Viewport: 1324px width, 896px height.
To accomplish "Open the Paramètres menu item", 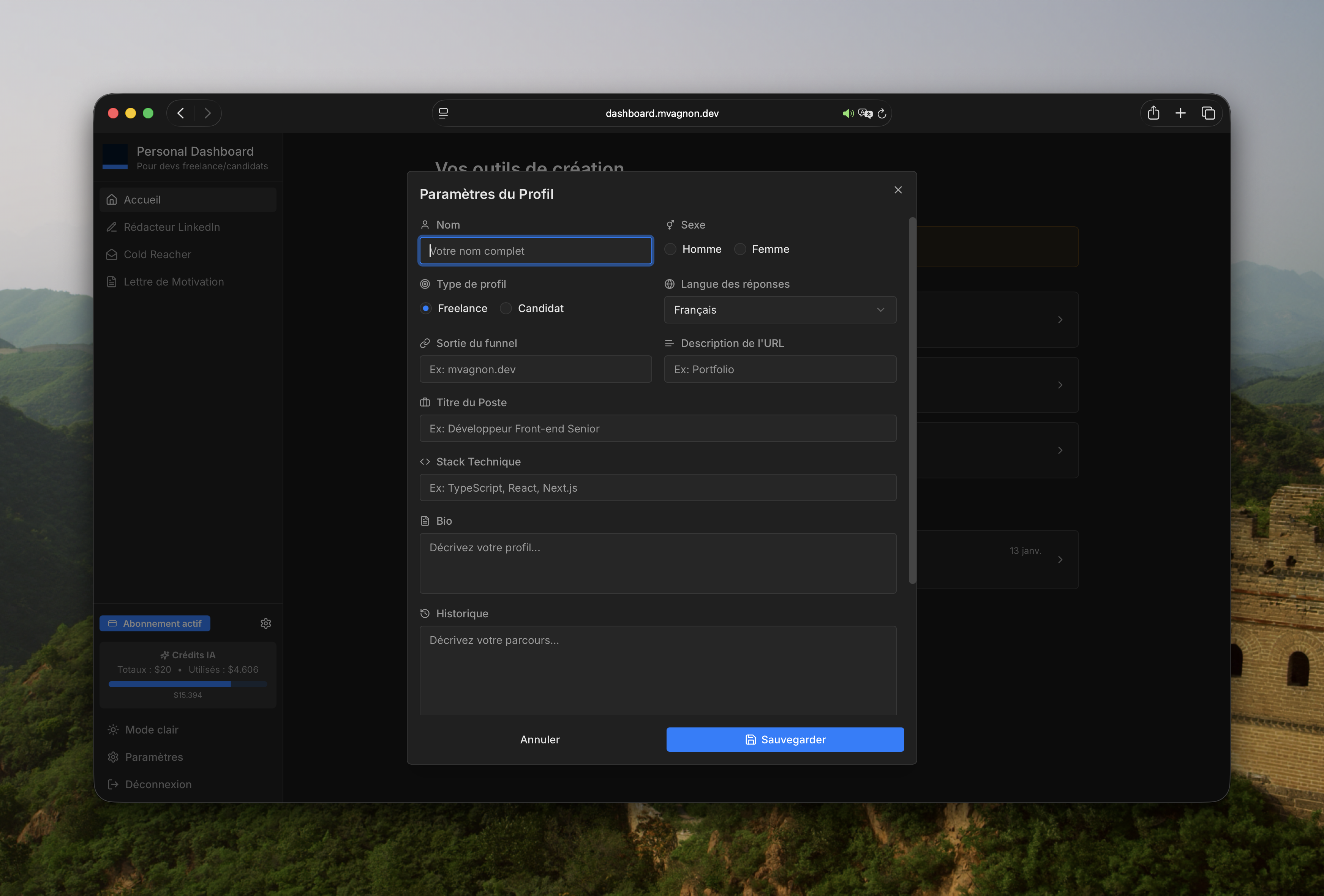I will click(154, 757).
